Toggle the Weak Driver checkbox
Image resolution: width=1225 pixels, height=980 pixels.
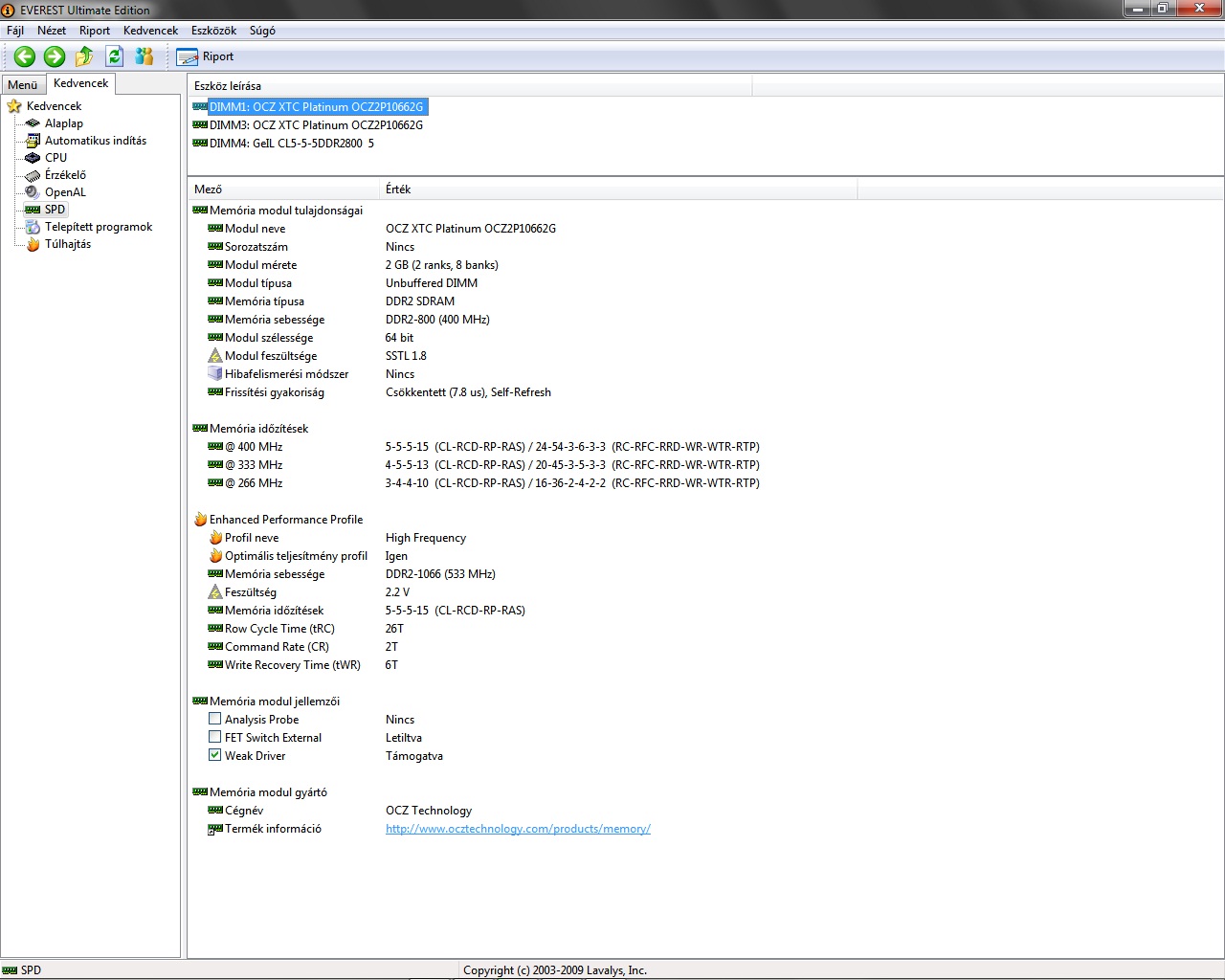[215, 755]
